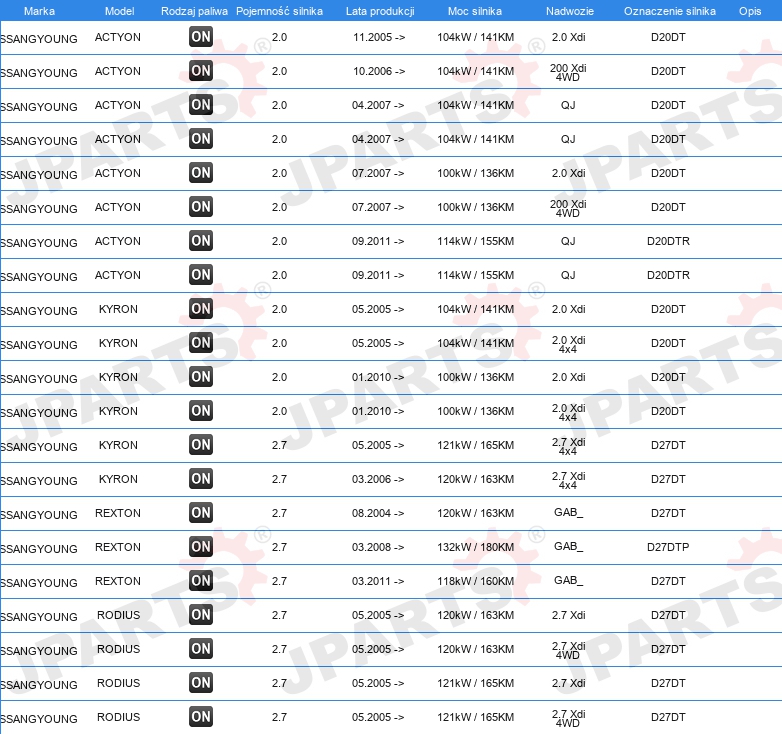
Task: Click ON badge for ACTYON 07.2007 200 Xdi 4WD
Action: pos(201,207)
